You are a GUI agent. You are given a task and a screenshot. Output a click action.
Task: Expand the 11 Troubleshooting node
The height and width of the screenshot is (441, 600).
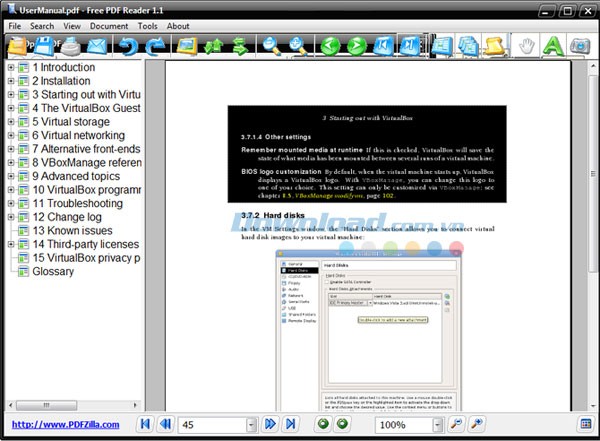click(11, 203)
